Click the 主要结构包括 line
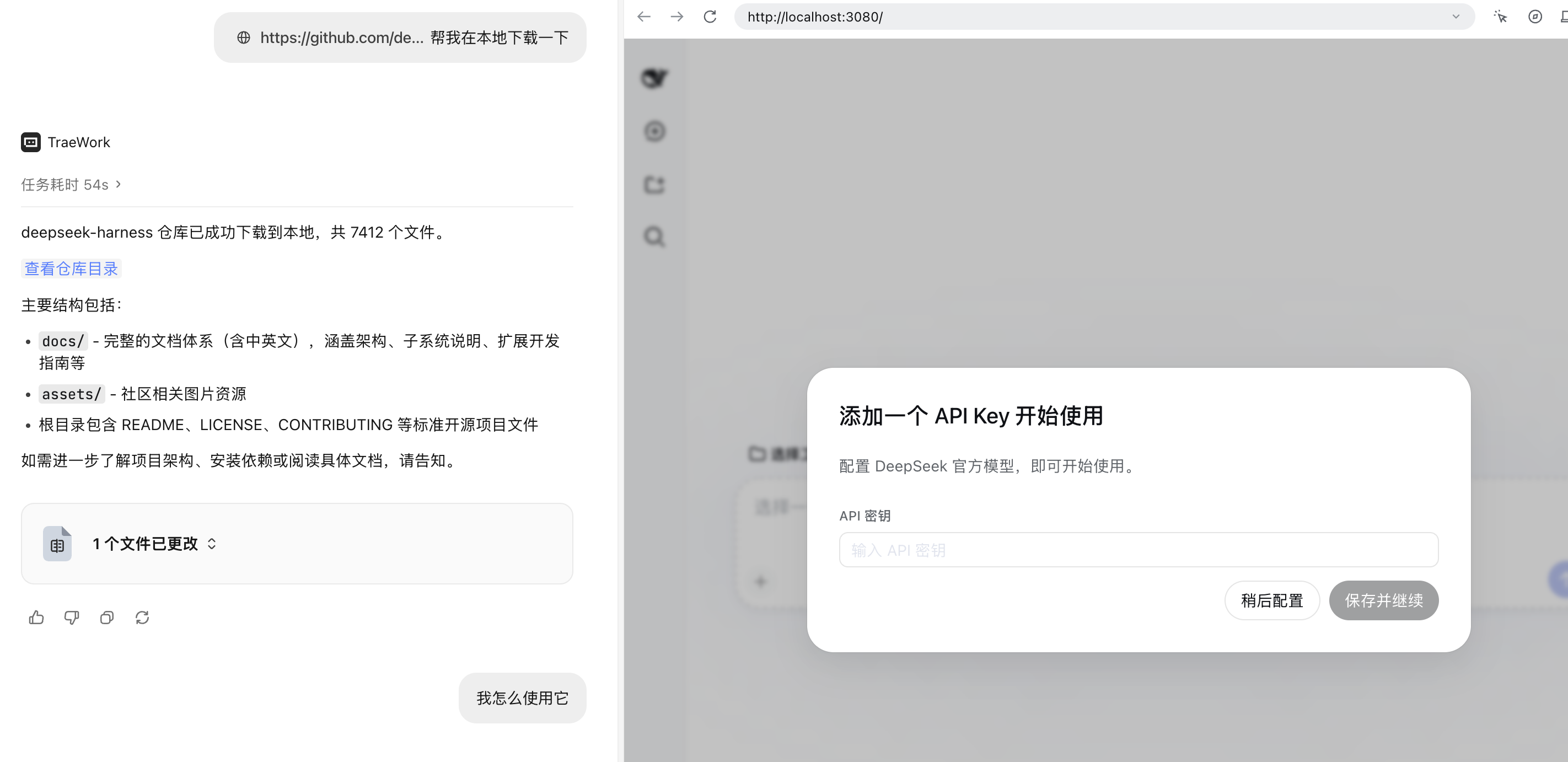The image size is (1568, 762). coord(71,305)
